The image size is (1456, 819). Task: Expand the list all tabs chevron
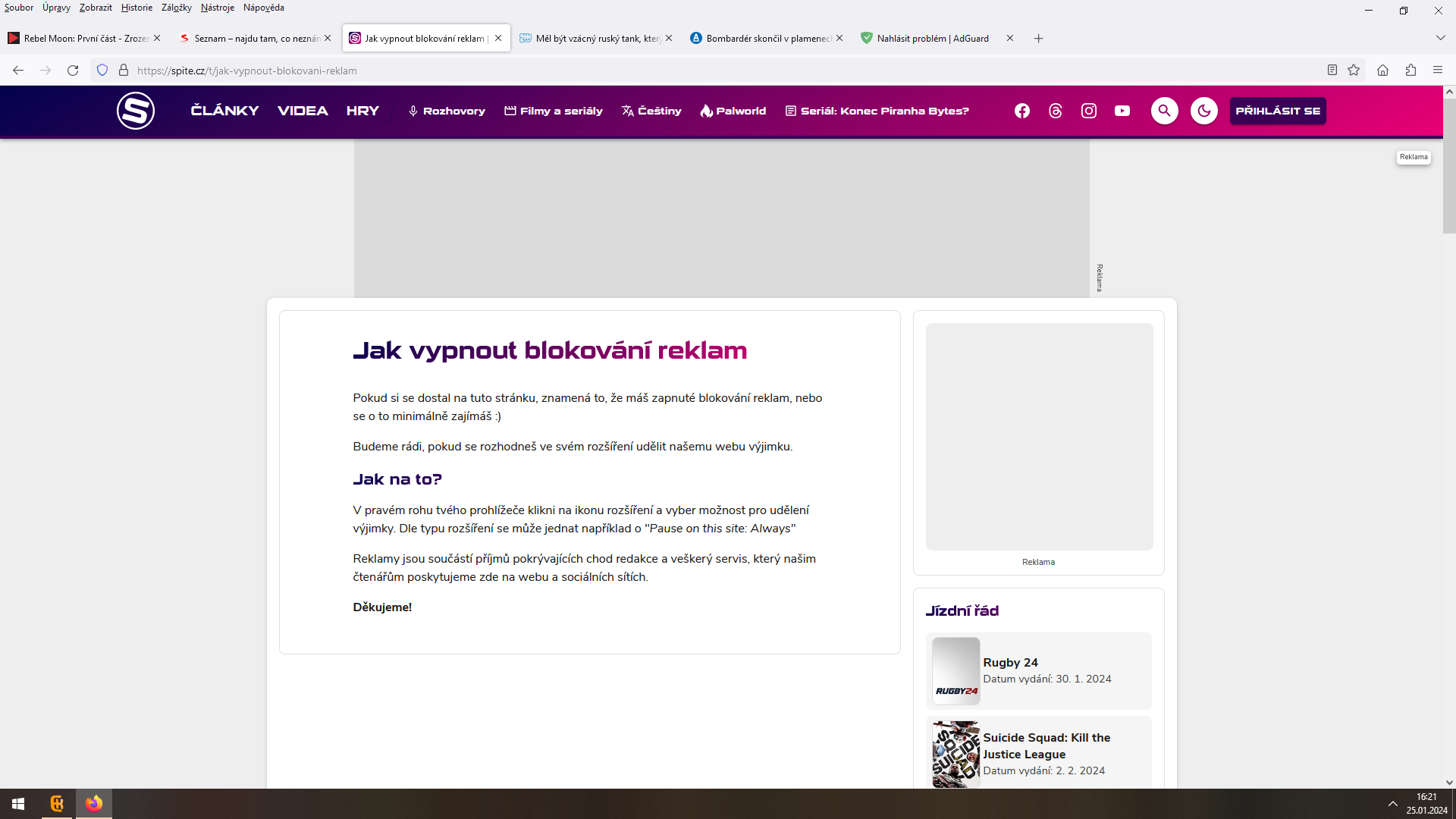1440,38
